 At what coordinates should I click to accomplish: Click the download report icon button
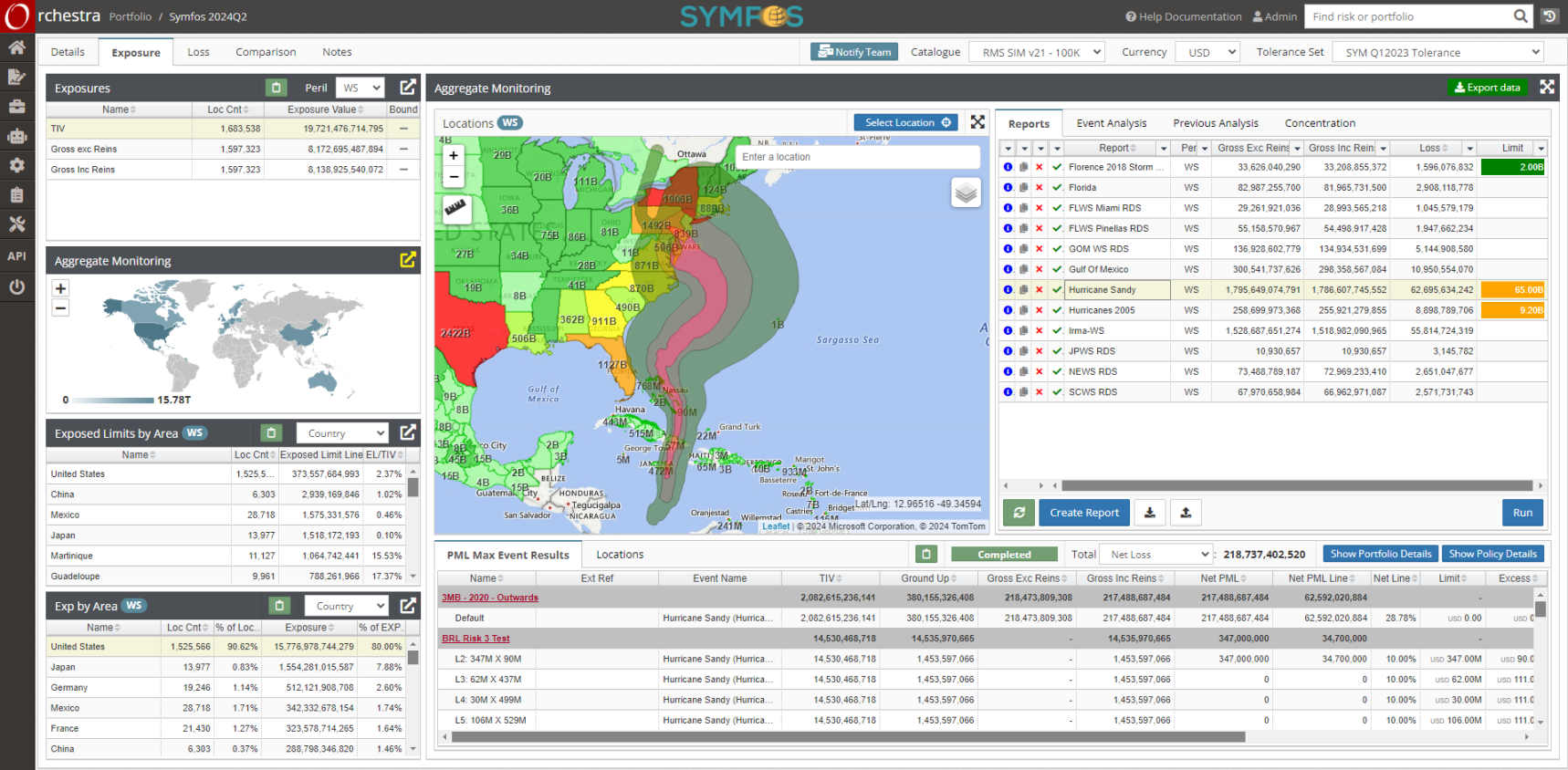tap(1150, 513)
